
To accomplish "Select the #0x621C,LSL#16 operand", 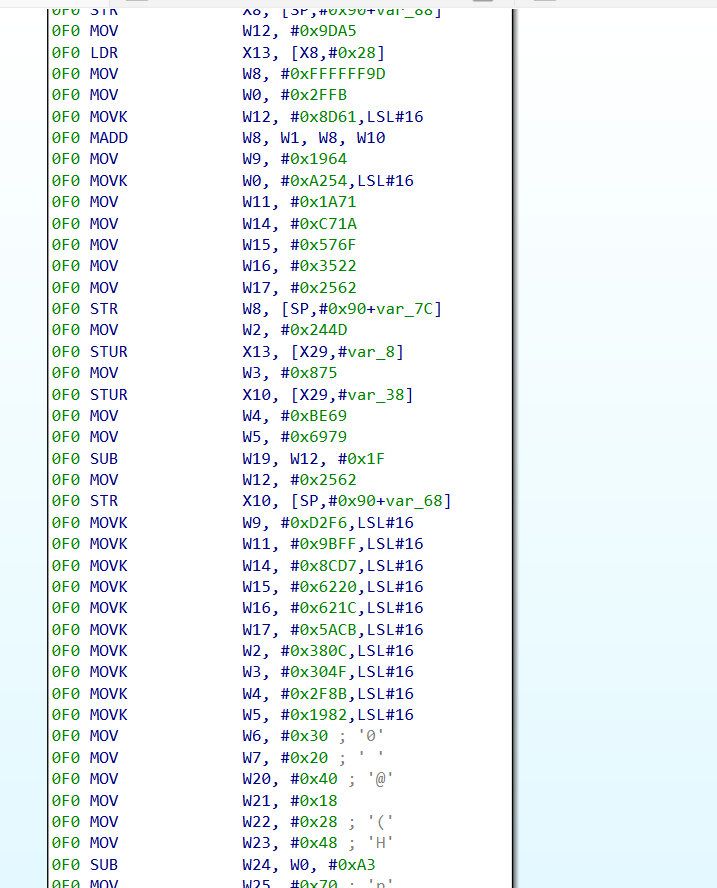I will click(357, 608).
